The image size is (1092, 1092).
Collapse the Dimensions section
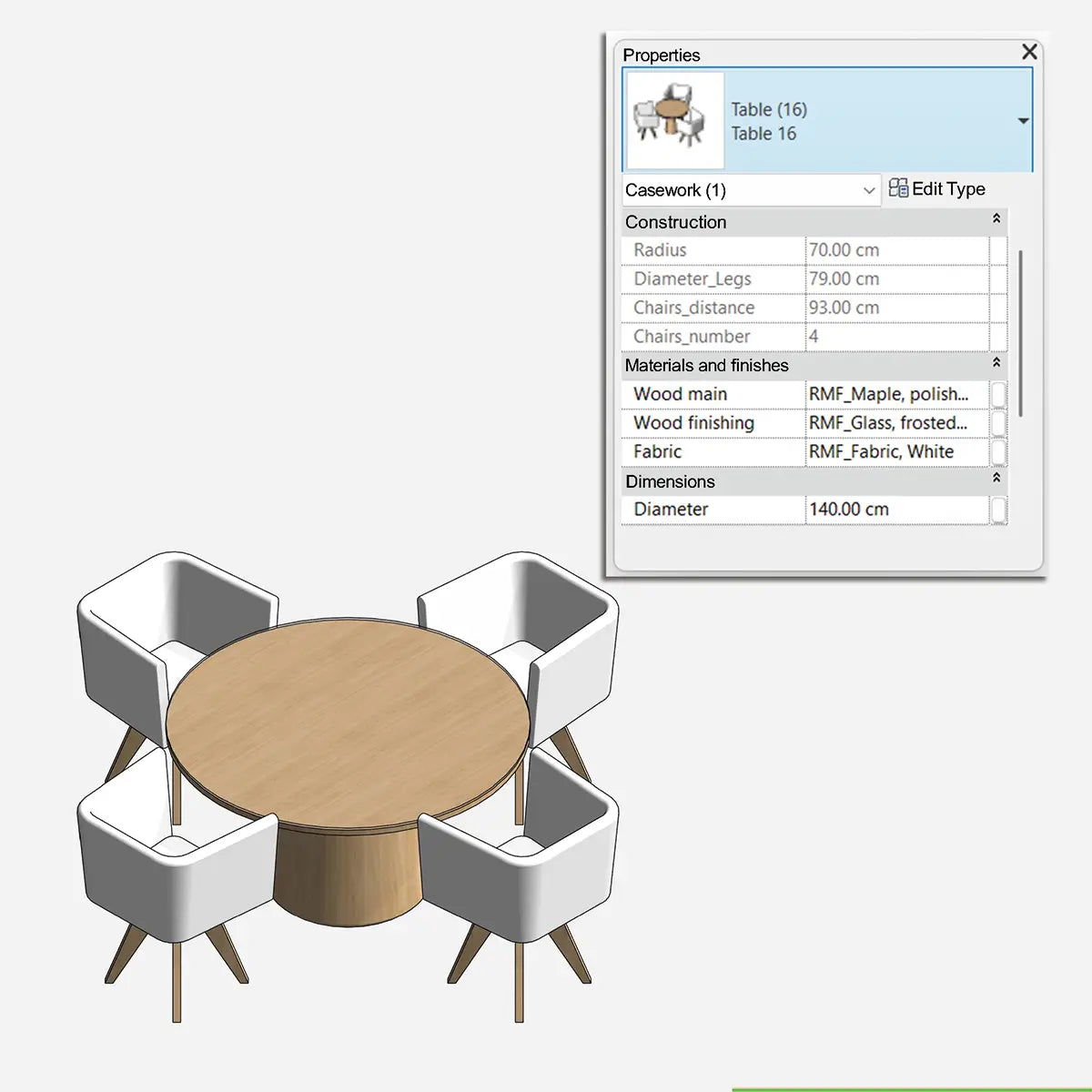point(997,480)
